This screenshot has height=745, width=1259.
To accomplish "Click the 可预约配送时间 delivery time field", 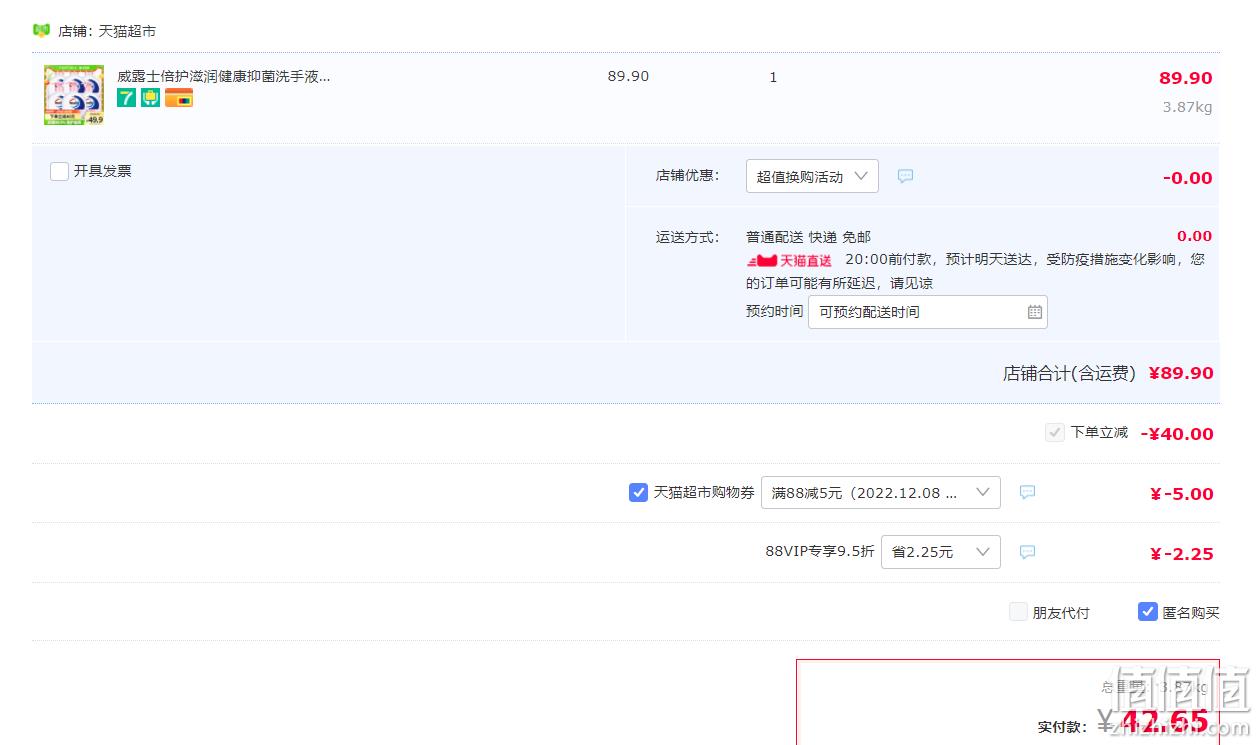I will [927, 312].
